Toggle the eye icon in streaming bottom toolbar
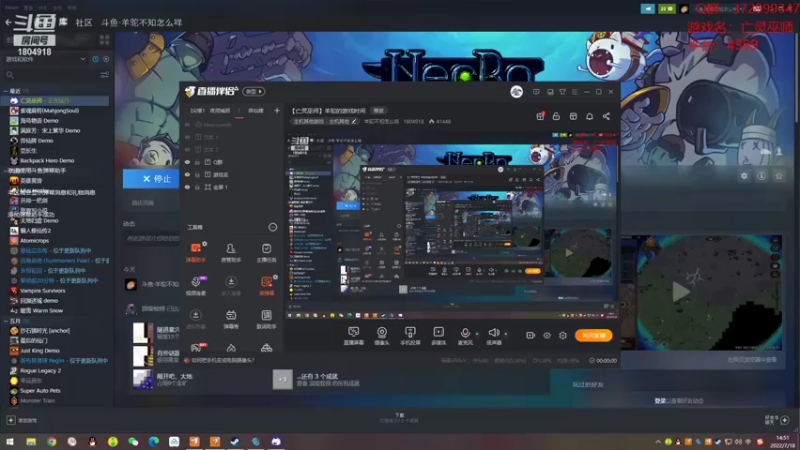This screenshot has width=800, height=450. [547, 335]
